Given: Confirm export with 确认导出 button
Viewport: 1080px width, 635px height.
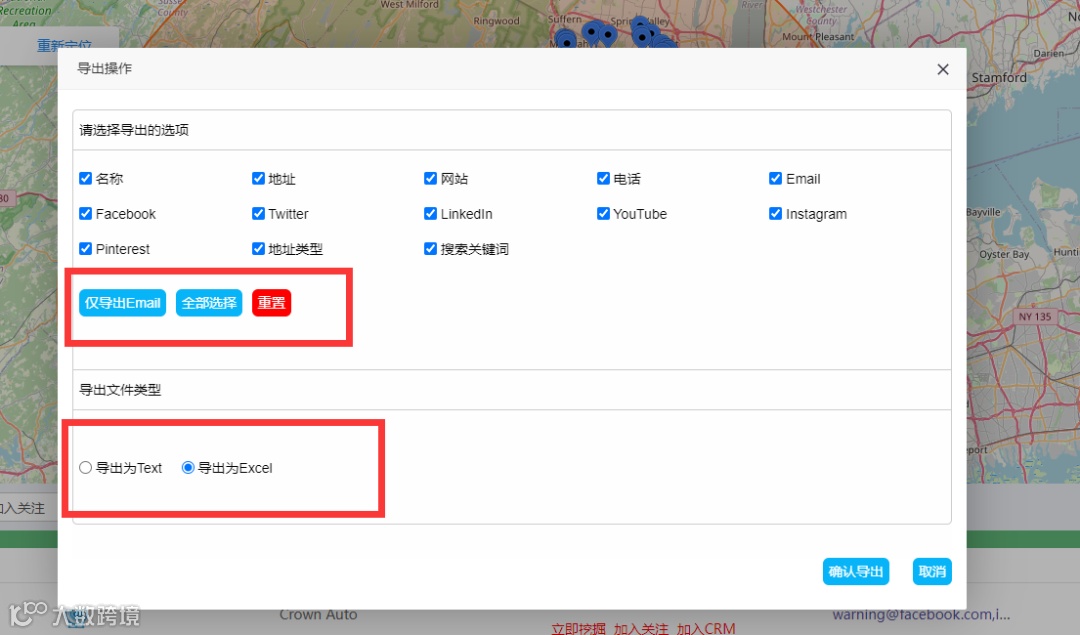Looking at the screenshot, I should [x=855, y=572].
